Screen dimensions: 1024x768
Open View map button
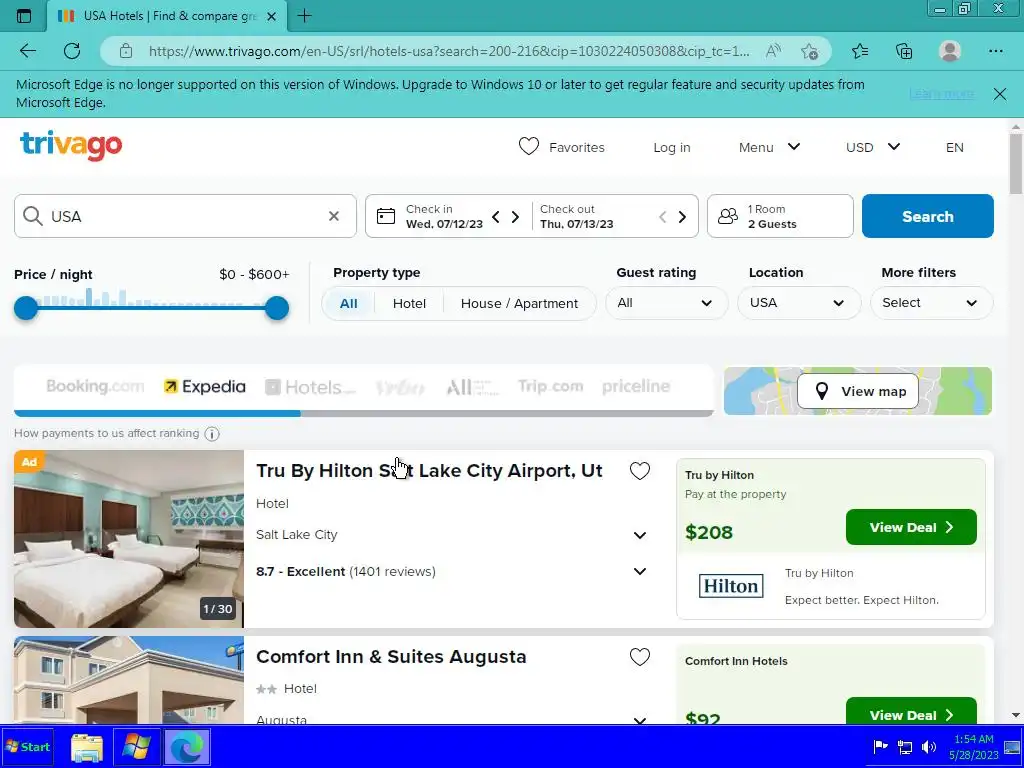click(857, 391)
